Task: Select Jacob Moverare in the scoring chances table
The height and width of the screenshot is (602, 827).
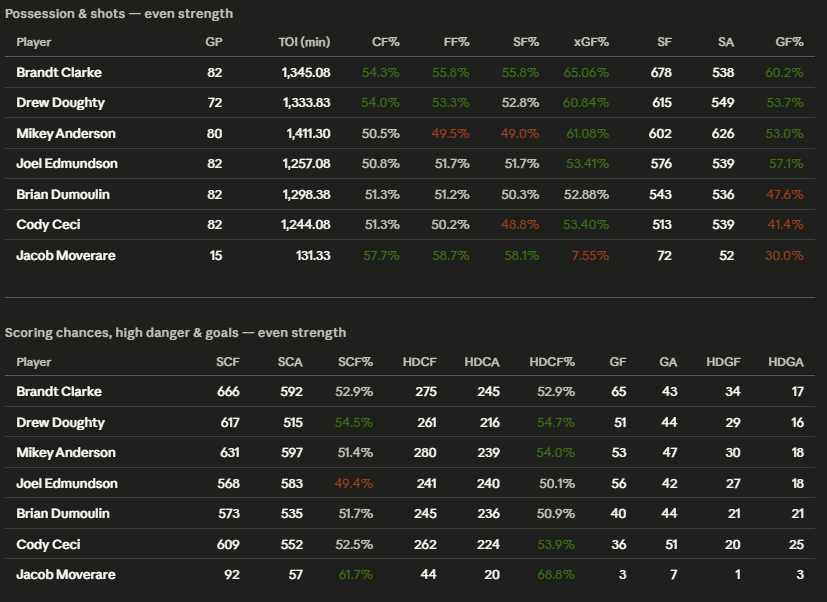Action: coord(66,576)
